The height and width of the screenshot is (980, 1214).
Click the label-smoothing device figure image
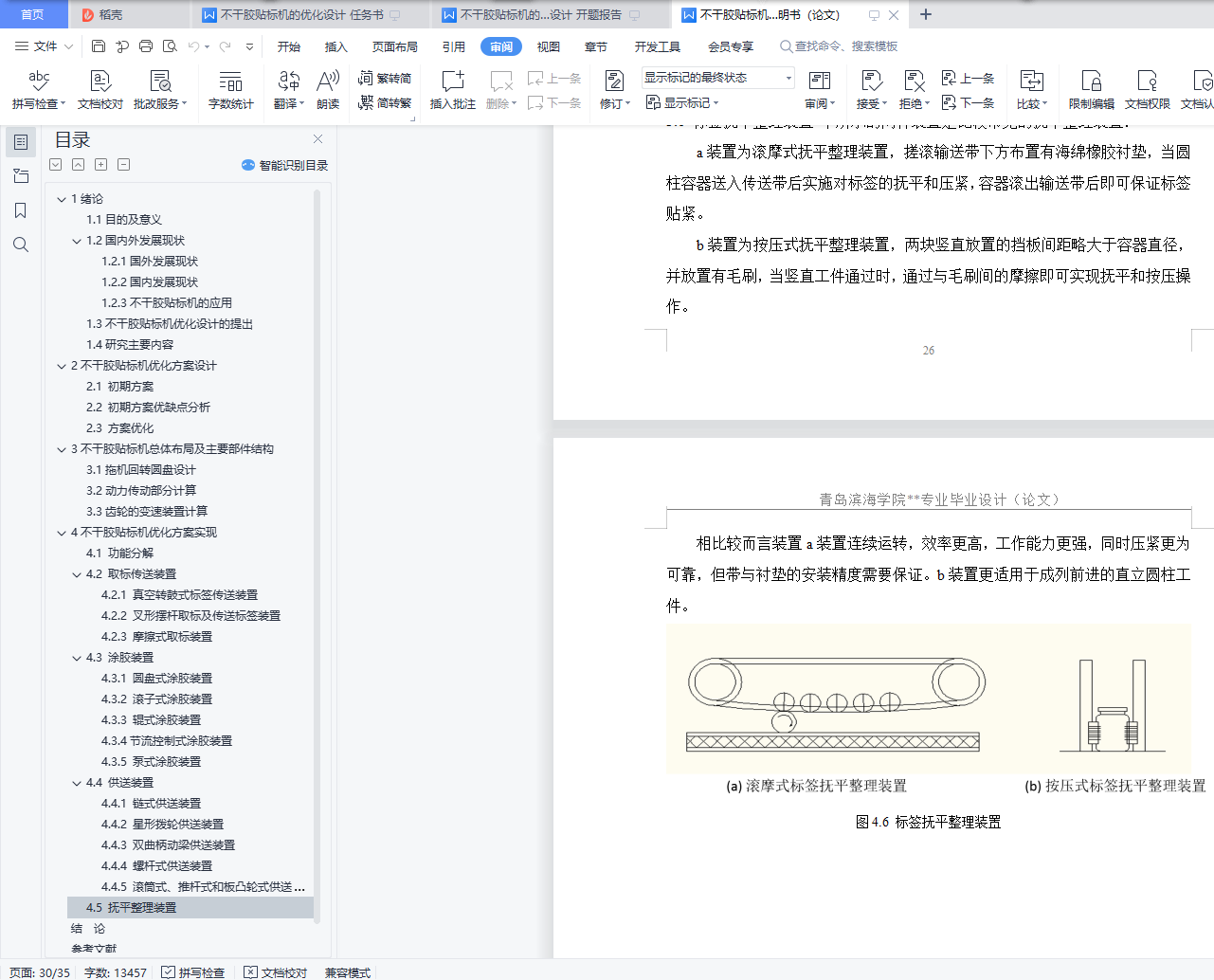click(x=929, y=699)
